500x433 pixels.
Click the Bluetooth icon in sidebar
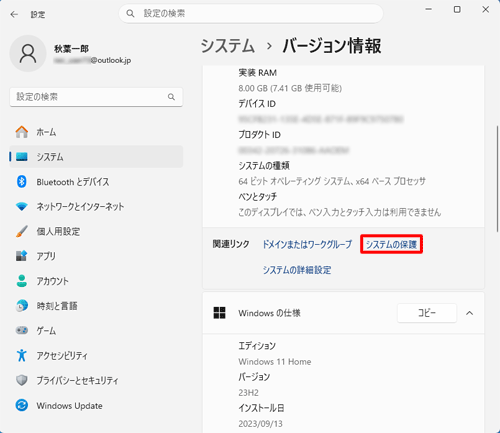coord(22,182)
